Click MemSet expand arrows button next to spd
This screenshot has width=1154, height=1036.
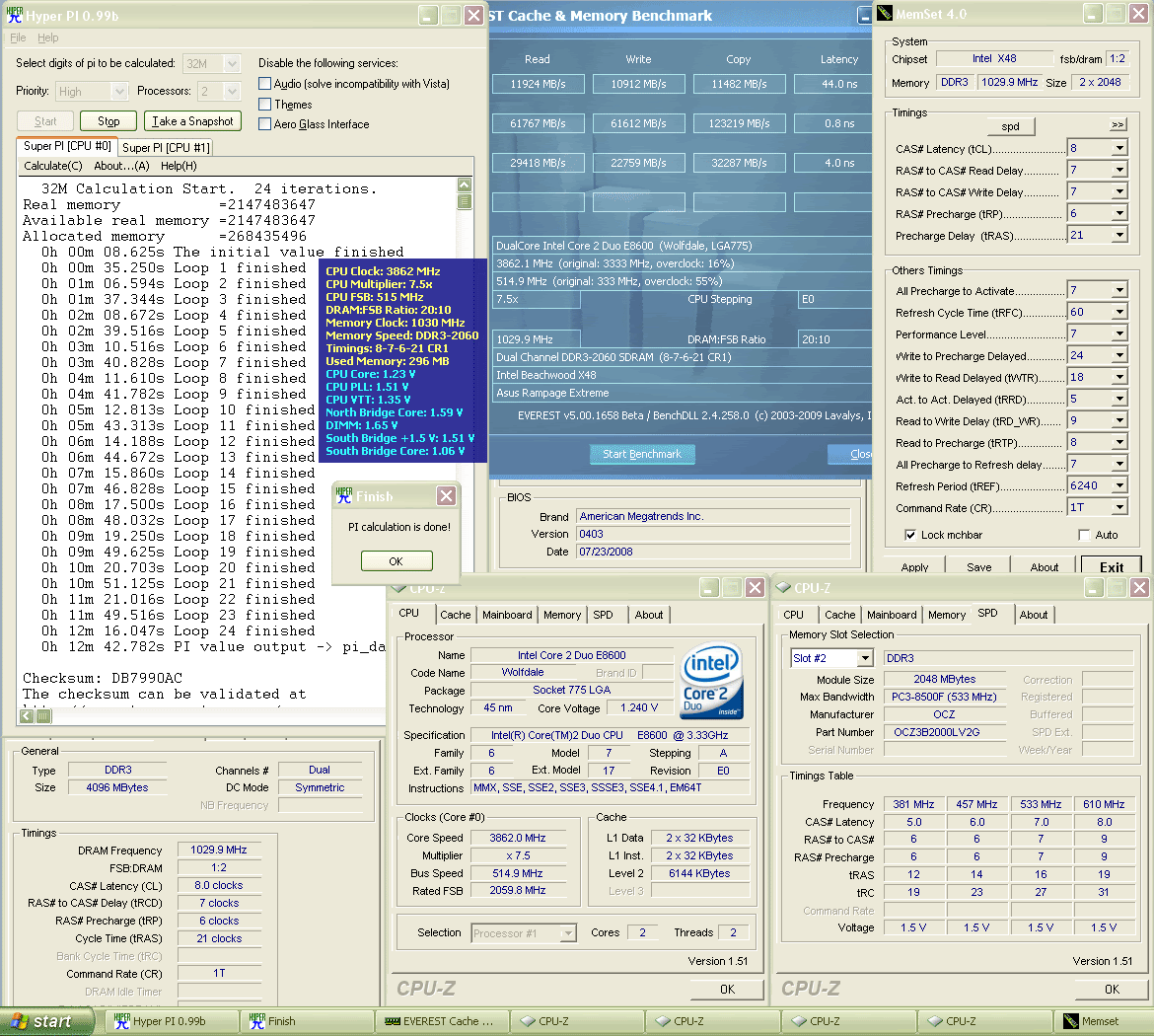pos(1118,125)
